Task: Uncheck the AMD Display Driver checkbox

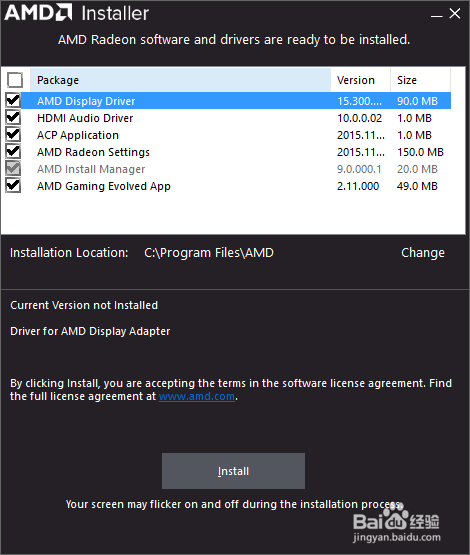Action: (13, 101)
